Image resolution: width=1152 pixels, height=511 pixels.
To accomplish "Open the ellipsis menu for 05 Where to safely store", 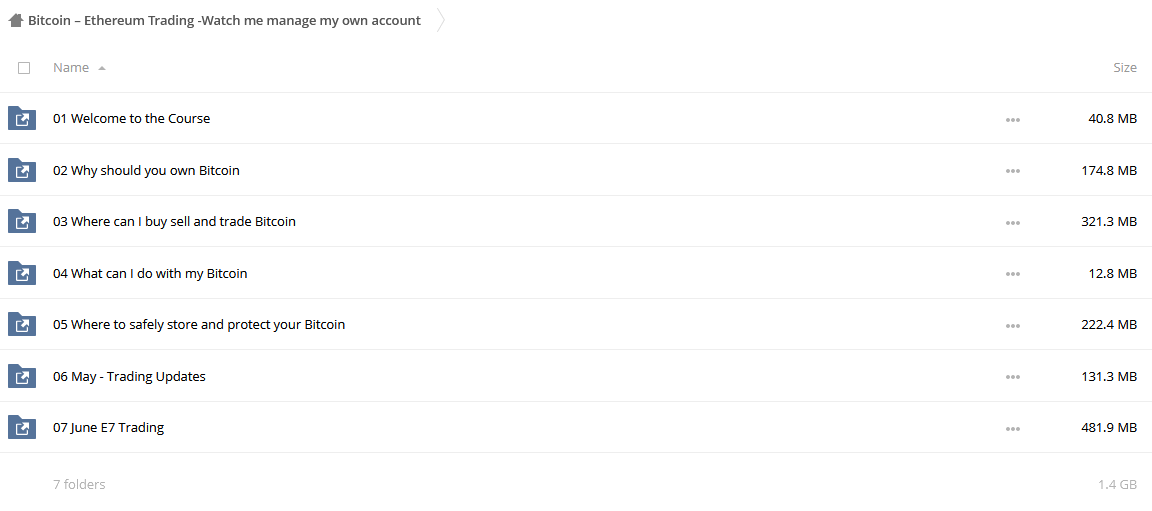I will [x=1012, y=325].
